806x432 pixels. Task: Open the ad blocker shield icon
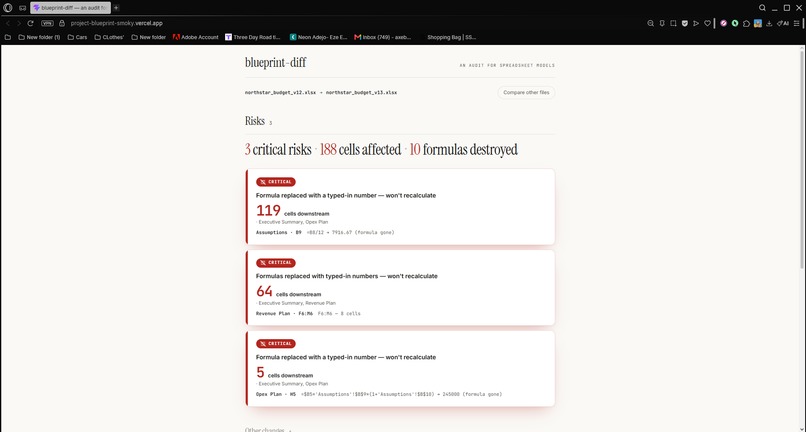pos(685,23)
